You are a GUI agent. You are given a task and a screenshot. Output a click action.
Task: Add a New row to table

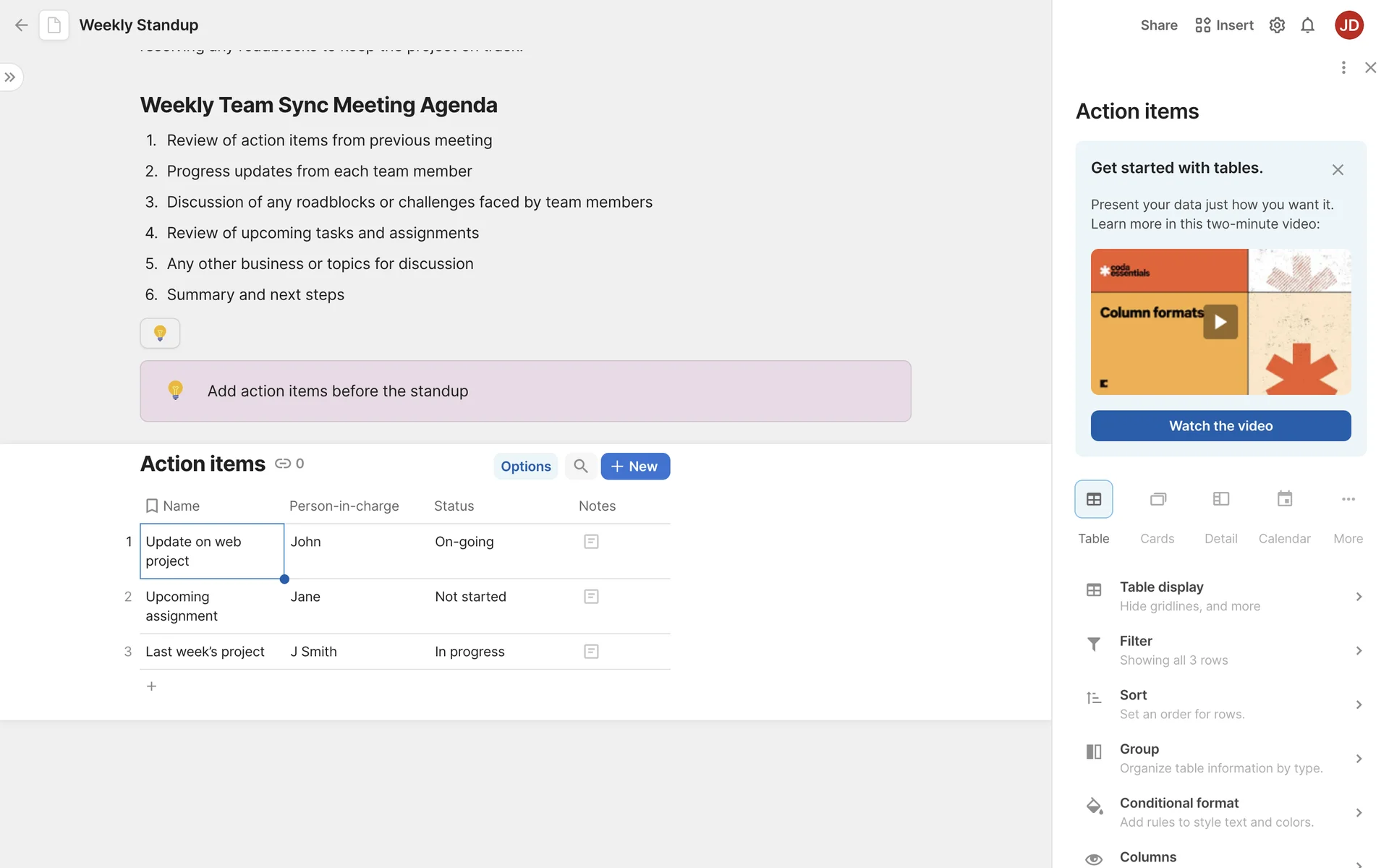[x=635, y=467]
